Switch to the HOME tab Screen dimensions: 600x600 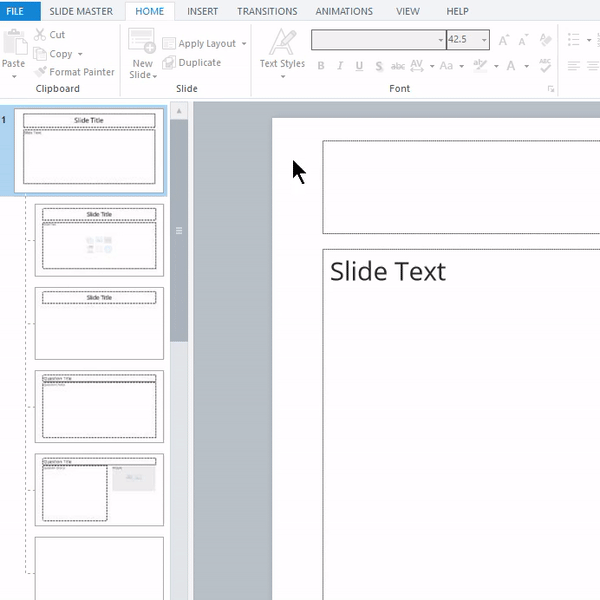coord(150,11)
